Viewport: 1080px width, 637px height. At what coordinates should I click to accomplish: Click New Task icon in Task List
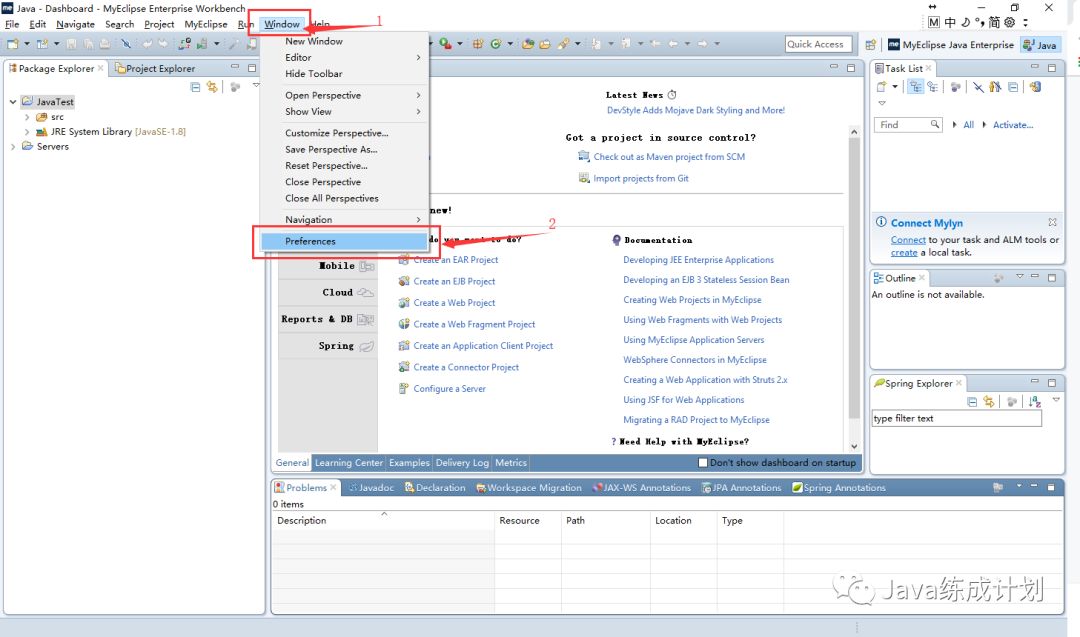[882, 87]
